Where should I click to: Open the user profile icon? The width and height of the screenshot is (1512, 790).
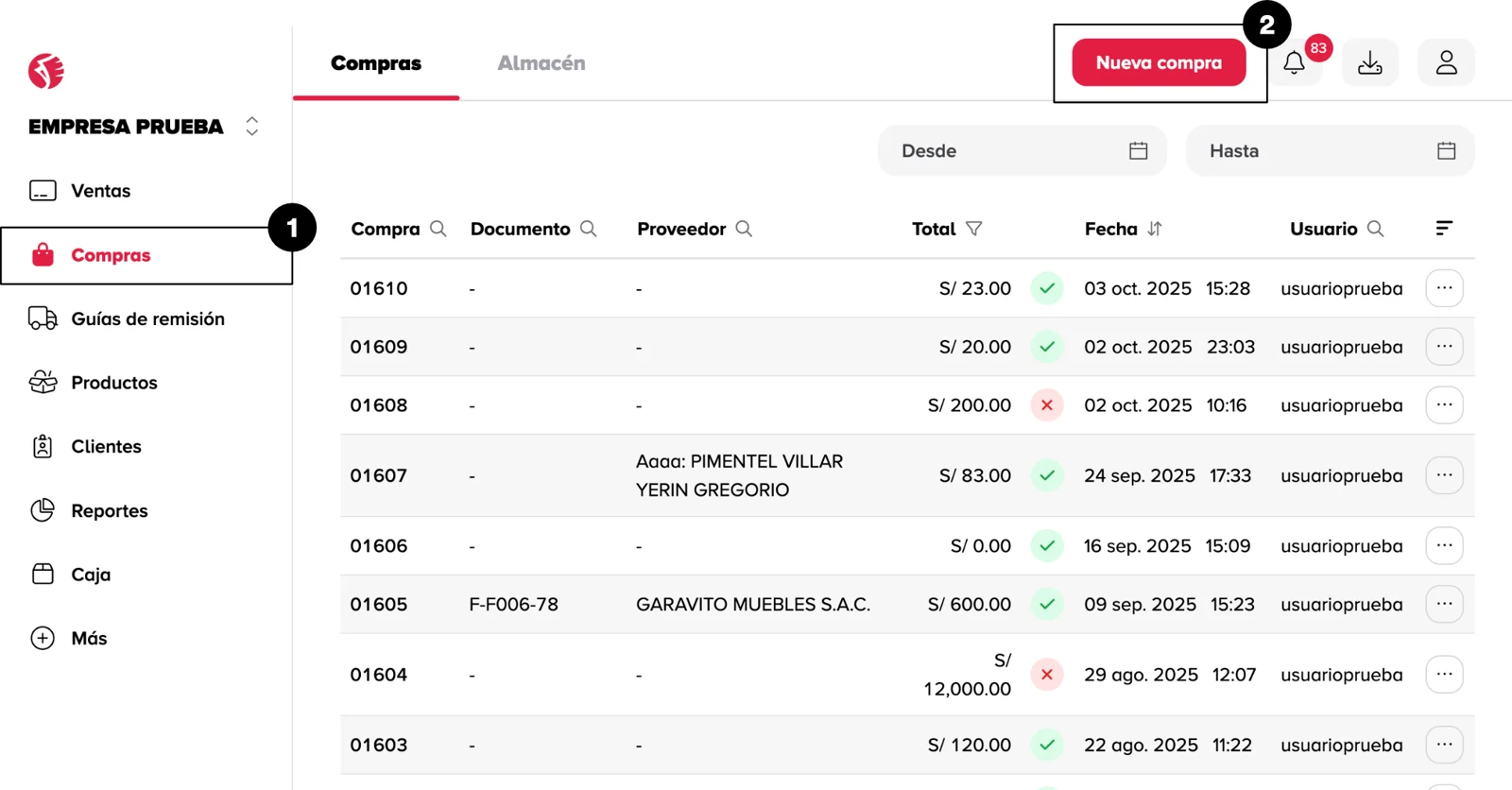click(x=1446, y=63)
